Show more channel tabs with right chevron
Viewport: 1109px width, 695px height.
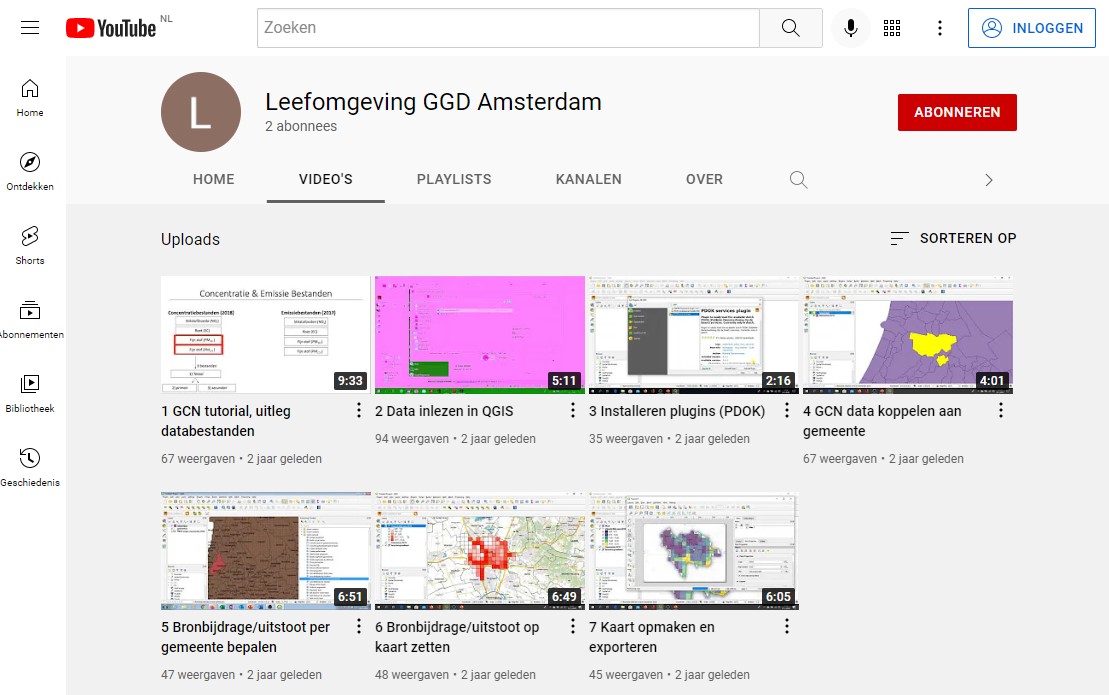point(989,180)
